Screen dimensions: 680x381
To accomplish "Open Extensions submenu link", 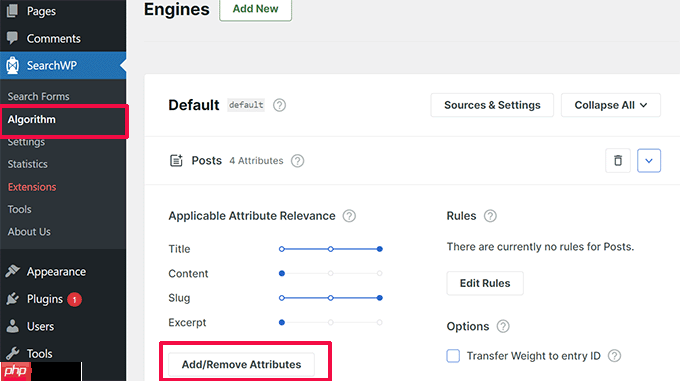I will [32, 187].
